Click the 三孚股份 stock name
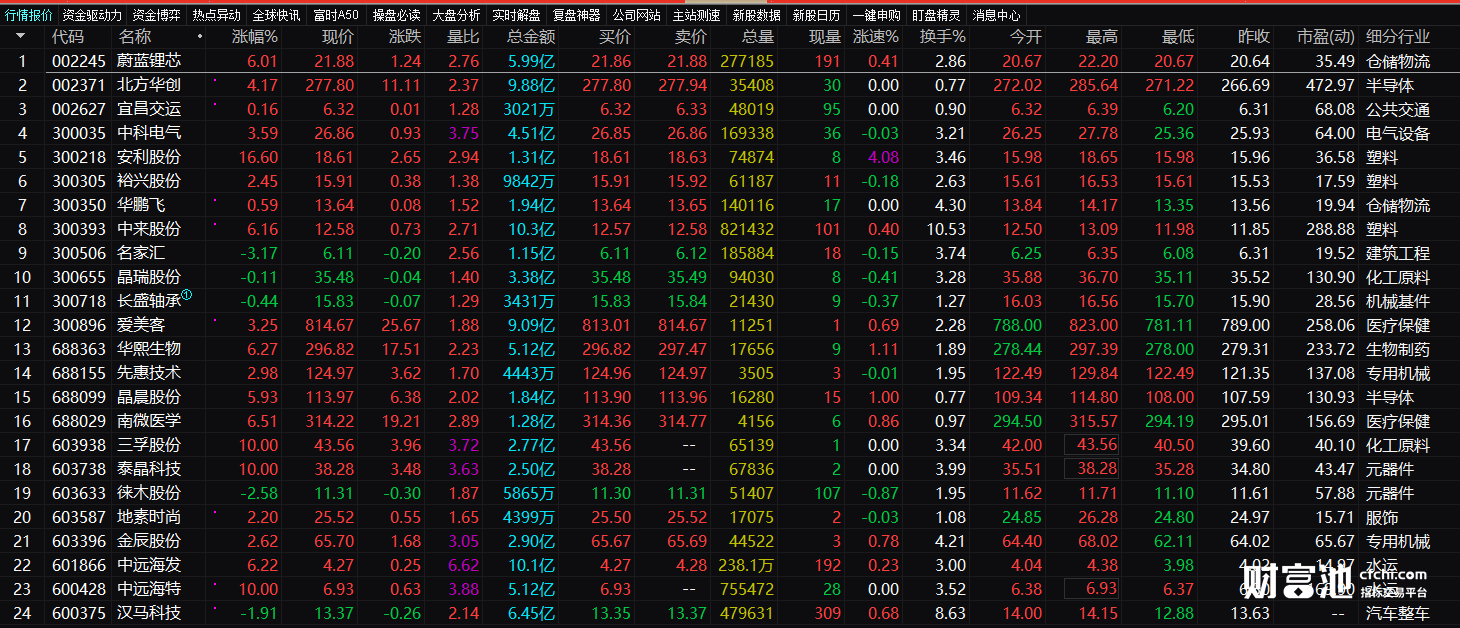 pos(150,445)
